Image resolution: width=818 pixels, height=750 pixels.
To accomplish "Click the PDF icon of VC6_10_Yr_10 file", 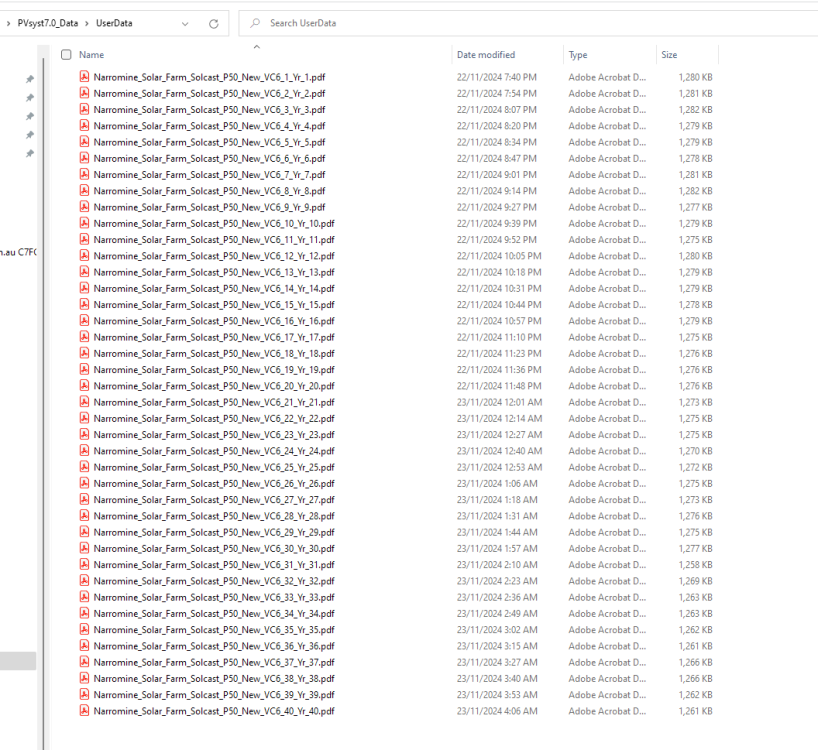I will 85,223.
